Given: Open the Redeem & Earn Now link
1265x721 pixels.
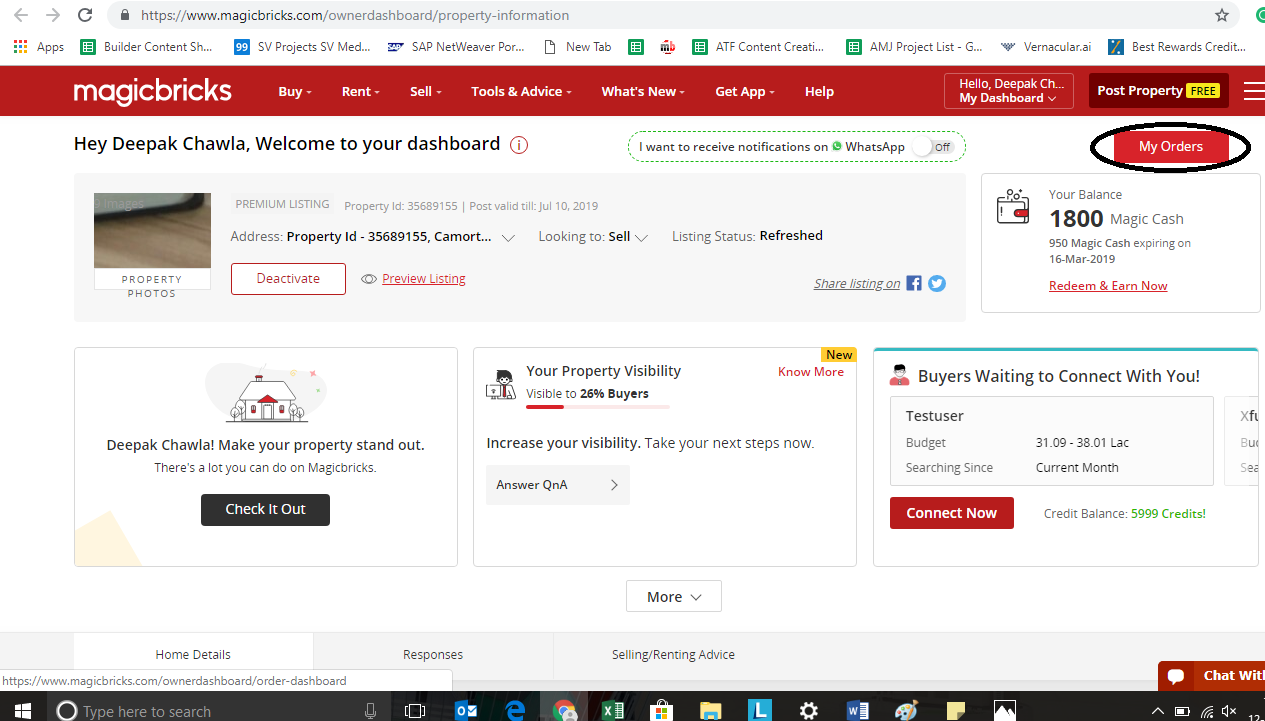Looking at the screenshot, I should click(x=1108, y=286).
